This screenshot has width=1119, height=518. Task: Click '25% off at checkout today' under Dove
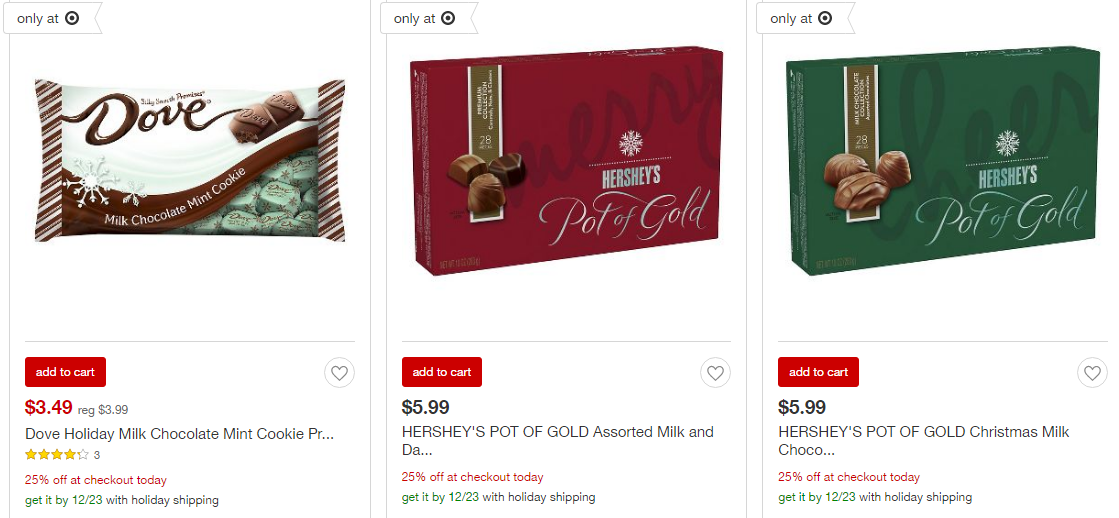(96, 480)
